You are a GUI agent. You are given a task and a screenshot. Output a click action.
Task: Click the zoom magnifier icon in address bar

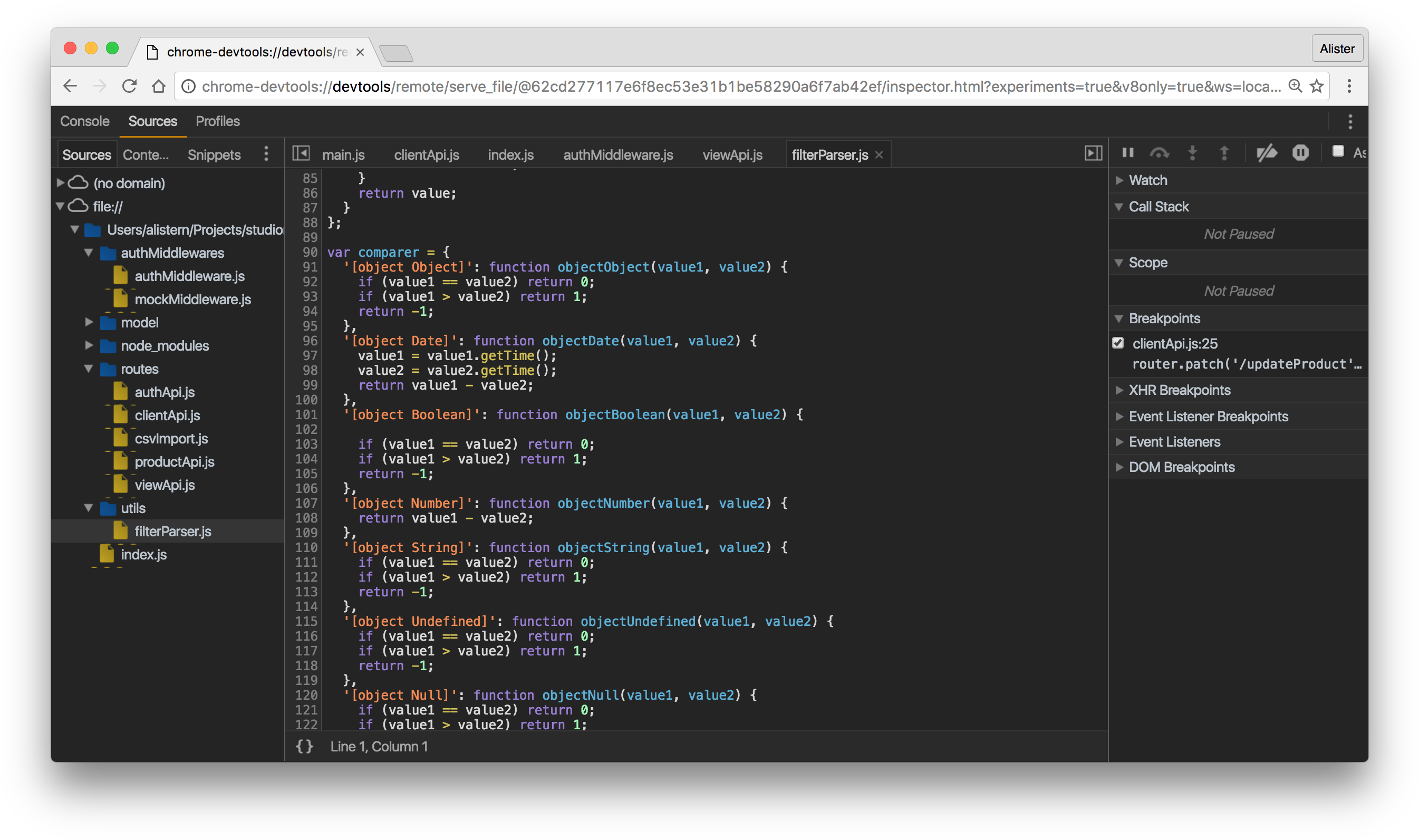(x=1295, y=86)
